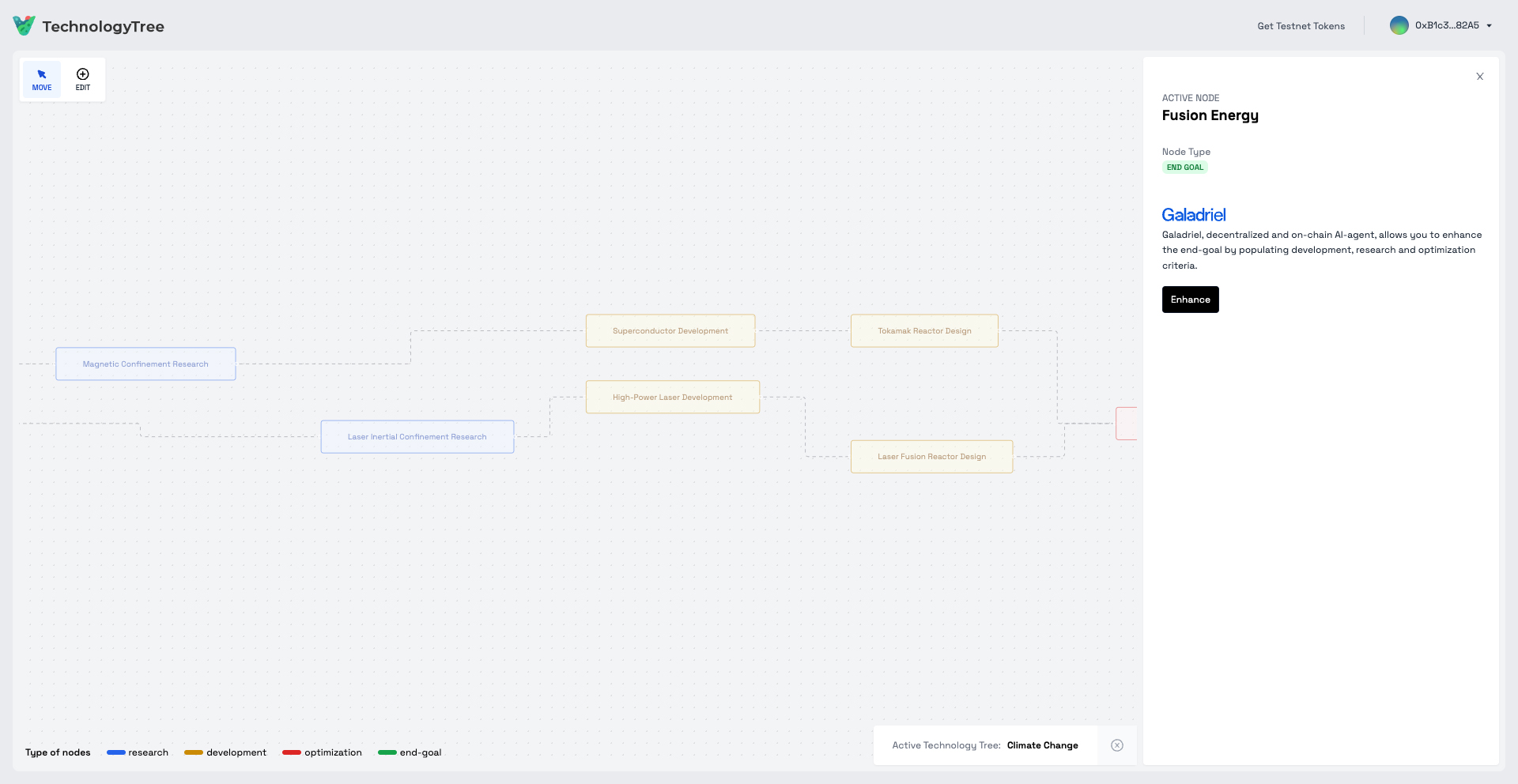
Task: Click the Type of nodes label
Action: tap(58, 752)
